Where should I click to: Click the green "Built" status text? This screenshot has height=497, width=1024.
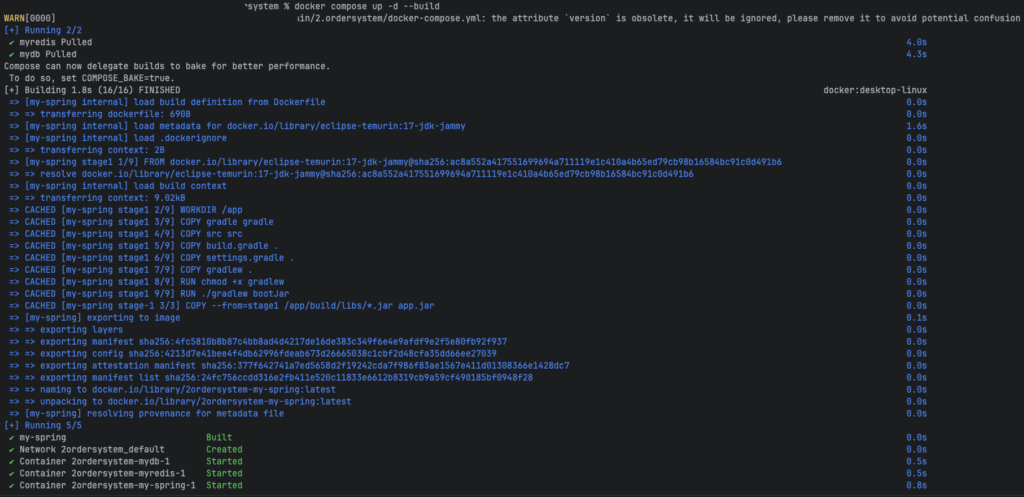pos(219,438)
